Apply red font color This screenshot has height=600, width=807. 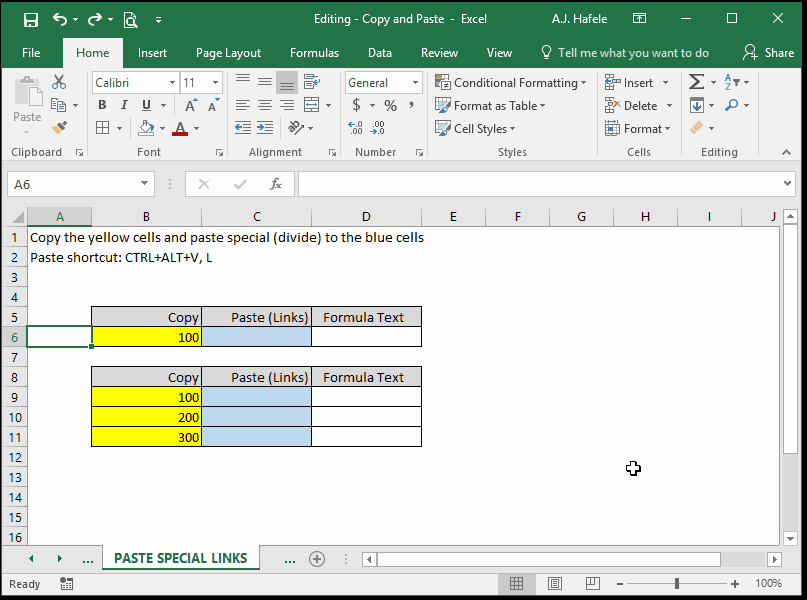(x=180, y=128)
